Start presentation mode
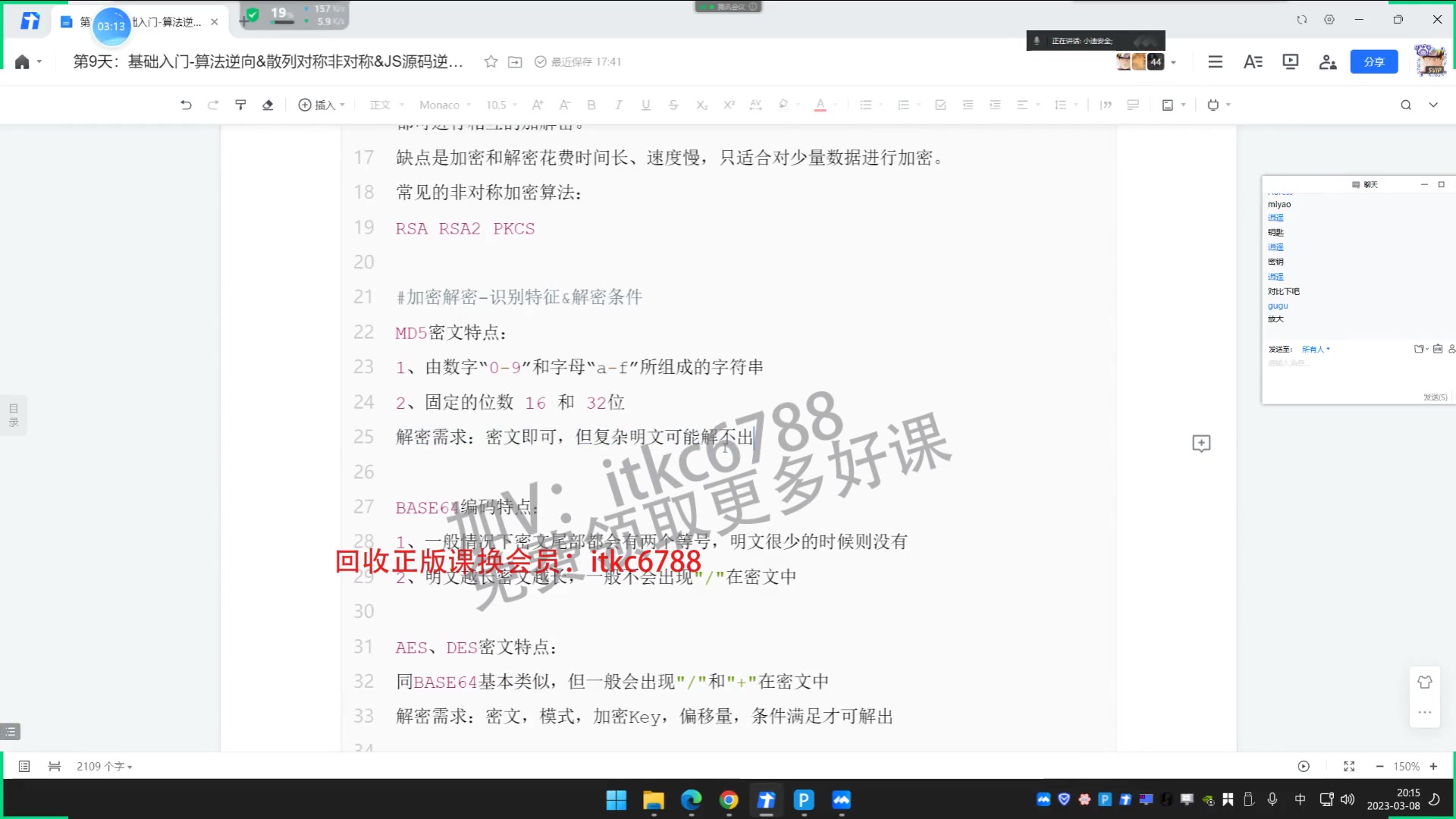 1290,62
